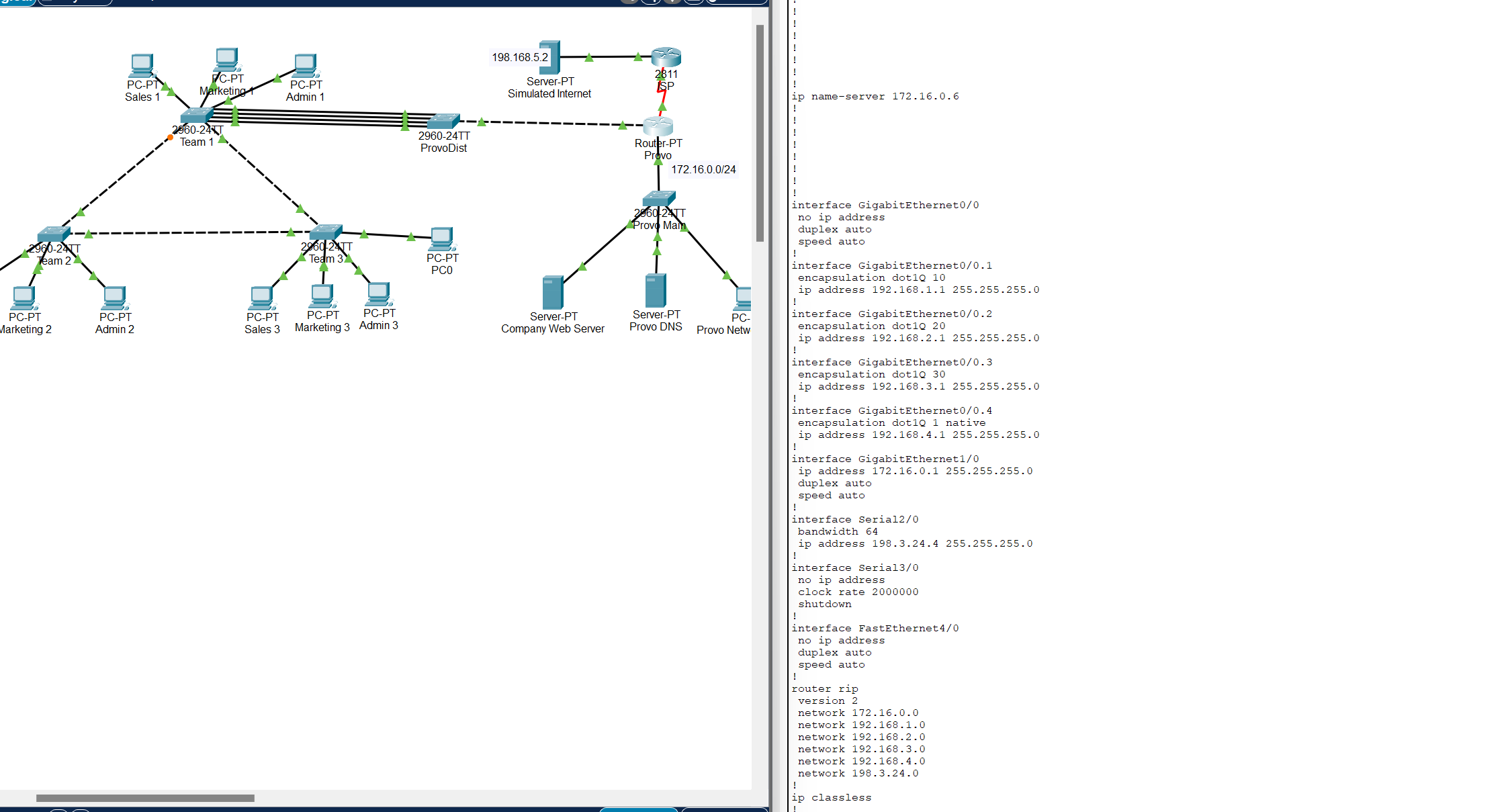Click the 172.16.0.0/24 network label
The height and width of the screenshot is (812, 1508).
(x=703, y=169)
